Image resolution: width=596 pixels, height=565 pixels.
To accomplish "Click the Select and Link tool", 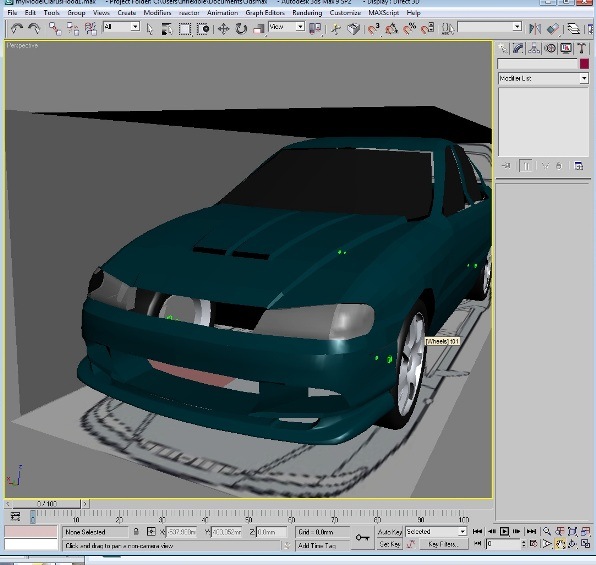I will pyautogui.click(x=55, y=29).
